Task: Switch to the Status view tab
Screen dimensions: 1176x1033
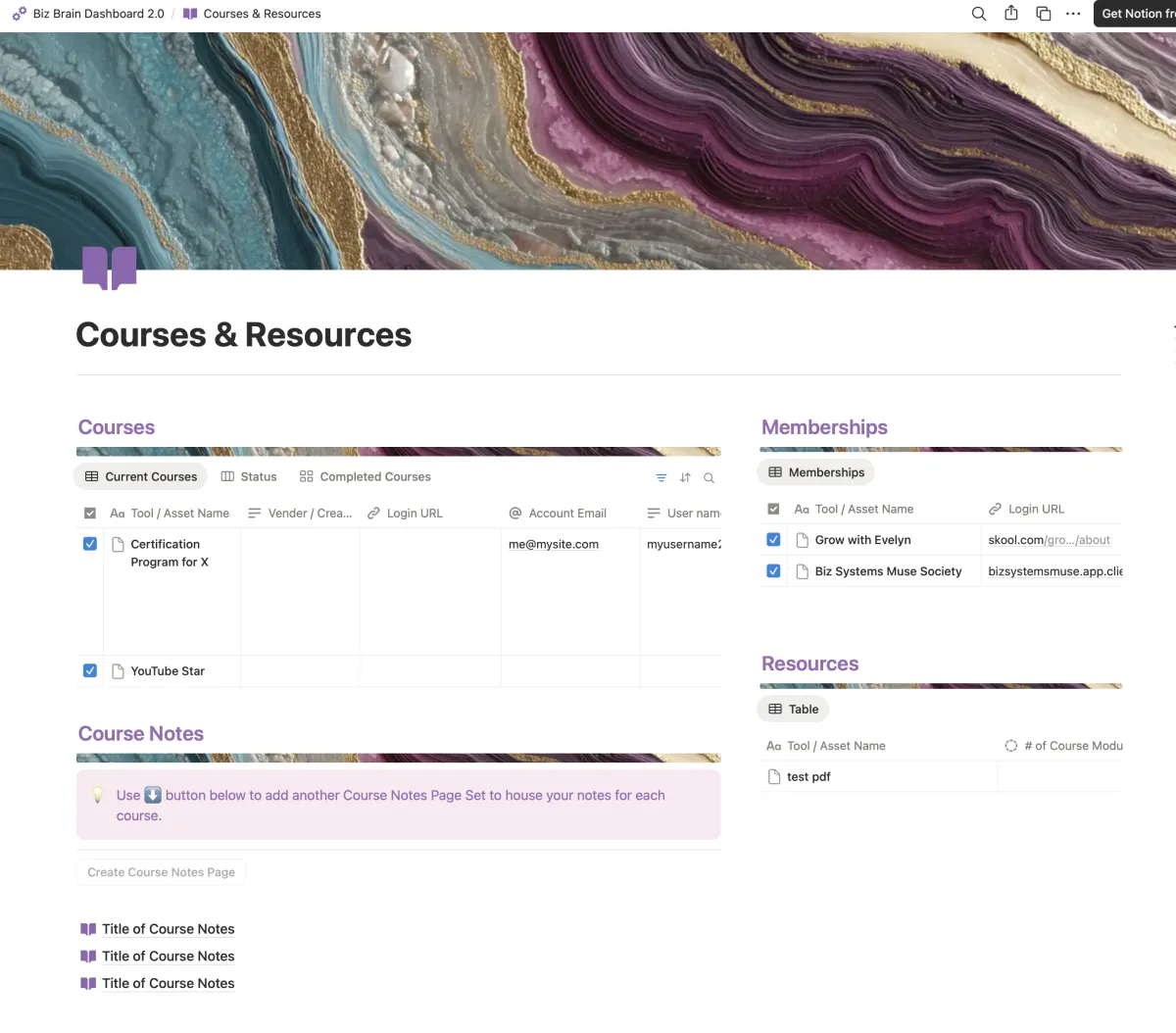Action: click(249, 476)
